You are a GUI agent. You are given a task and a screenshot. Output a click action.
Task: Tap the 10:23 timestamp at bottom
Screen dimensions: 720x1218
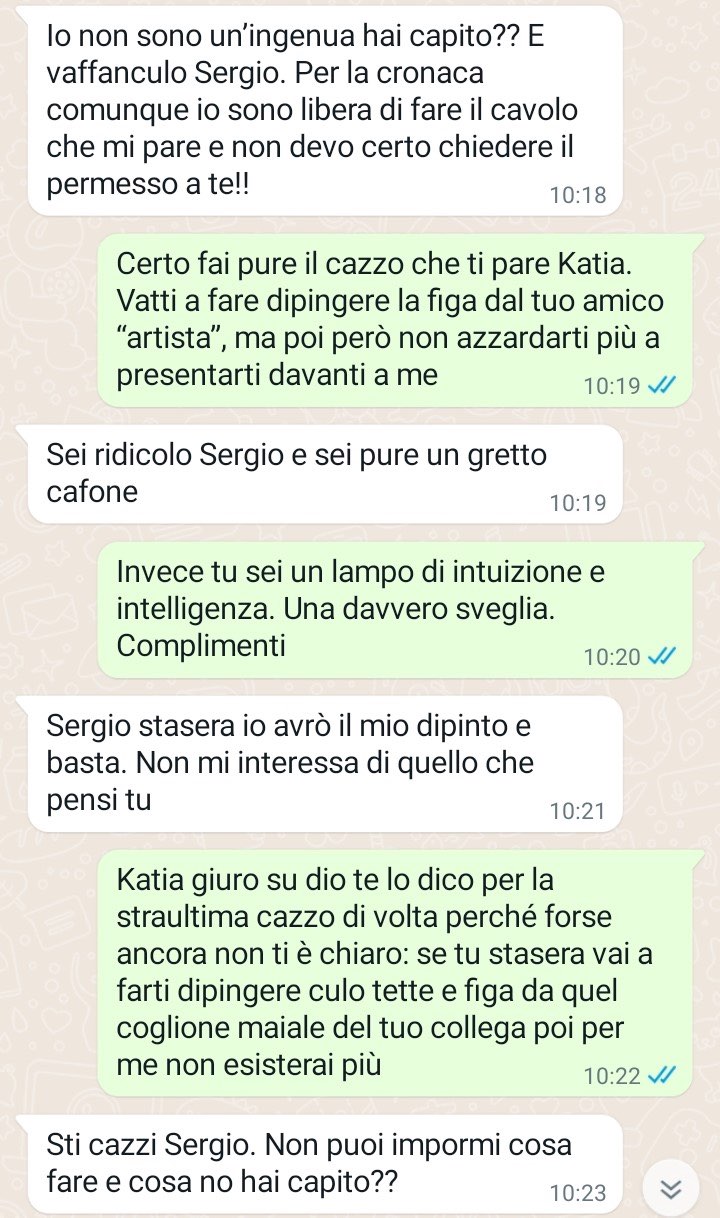click(x=578, y=1193)
